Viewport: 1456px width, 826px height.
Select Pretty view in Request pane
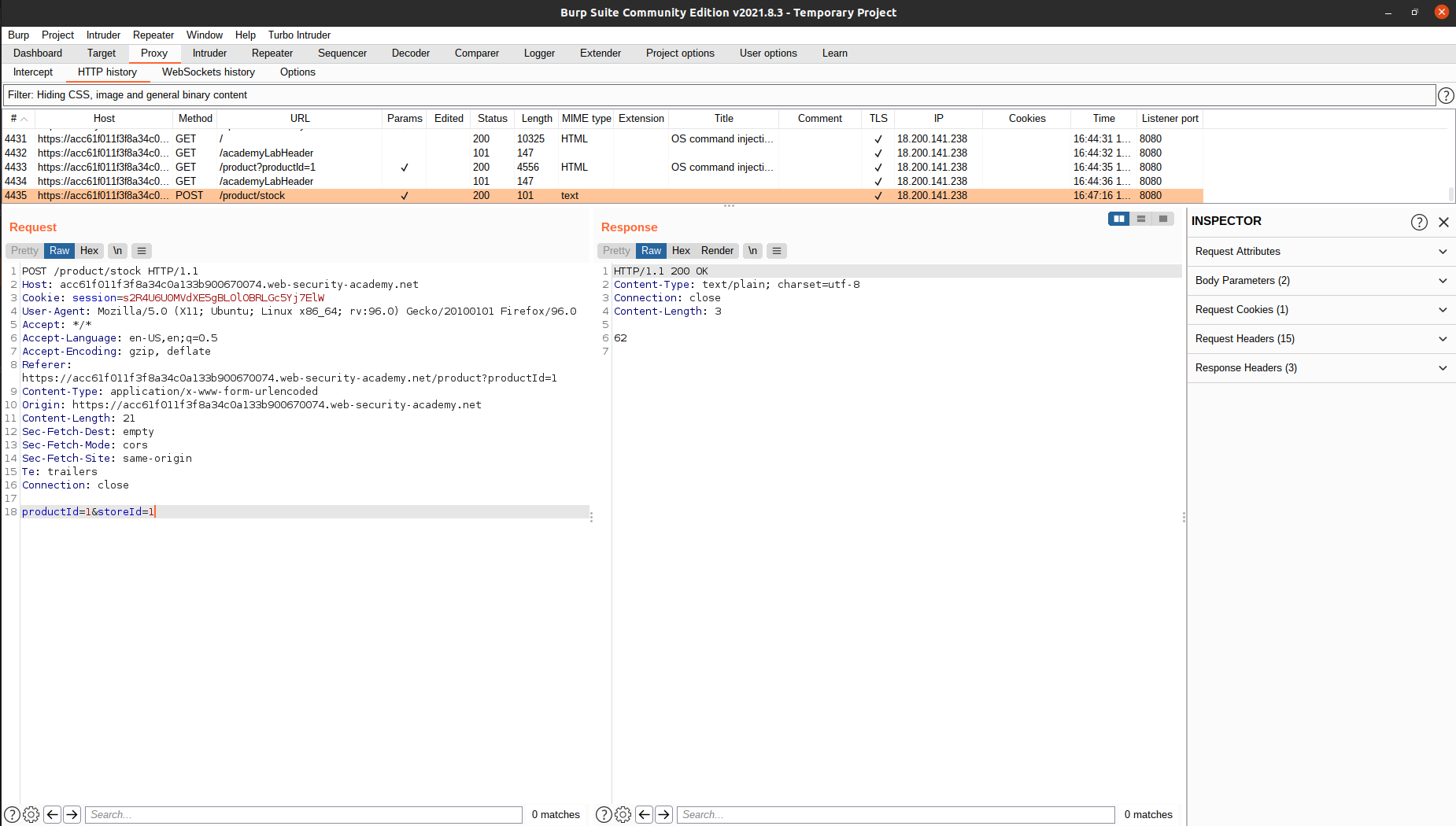pos(24,251)
